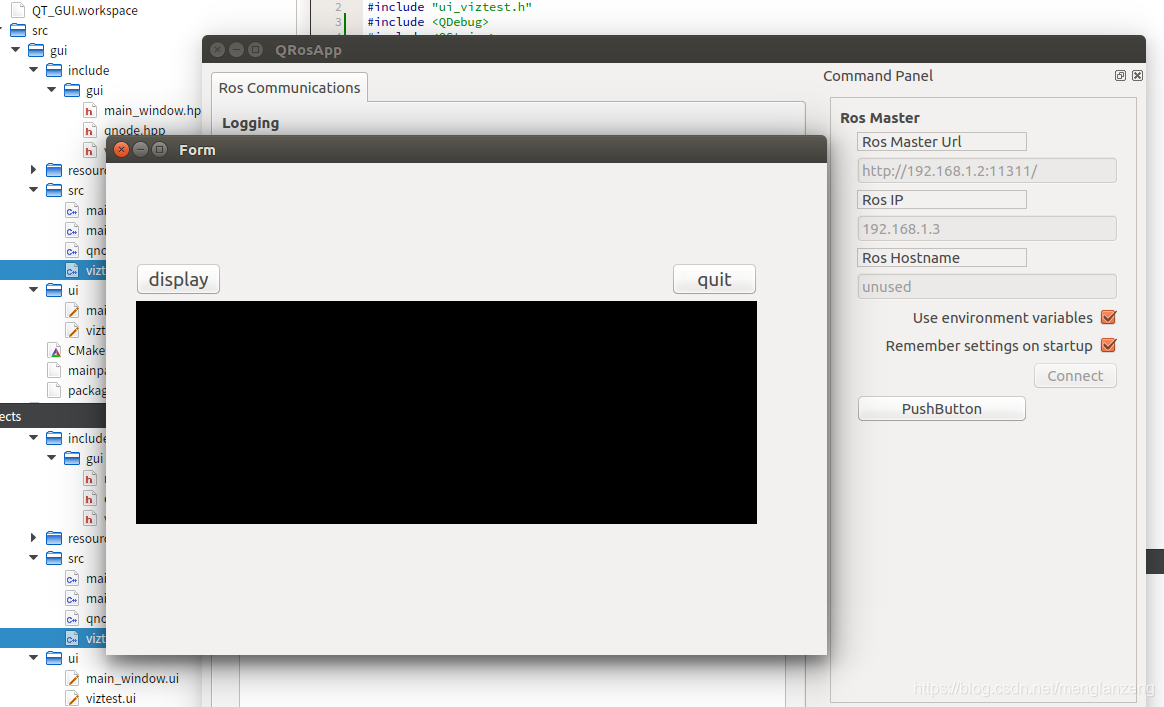Viewport: 1164px width, 707px height.
Task: Click the quit button in the Form window
Action: pyautogui.click(x=714, y=279)
